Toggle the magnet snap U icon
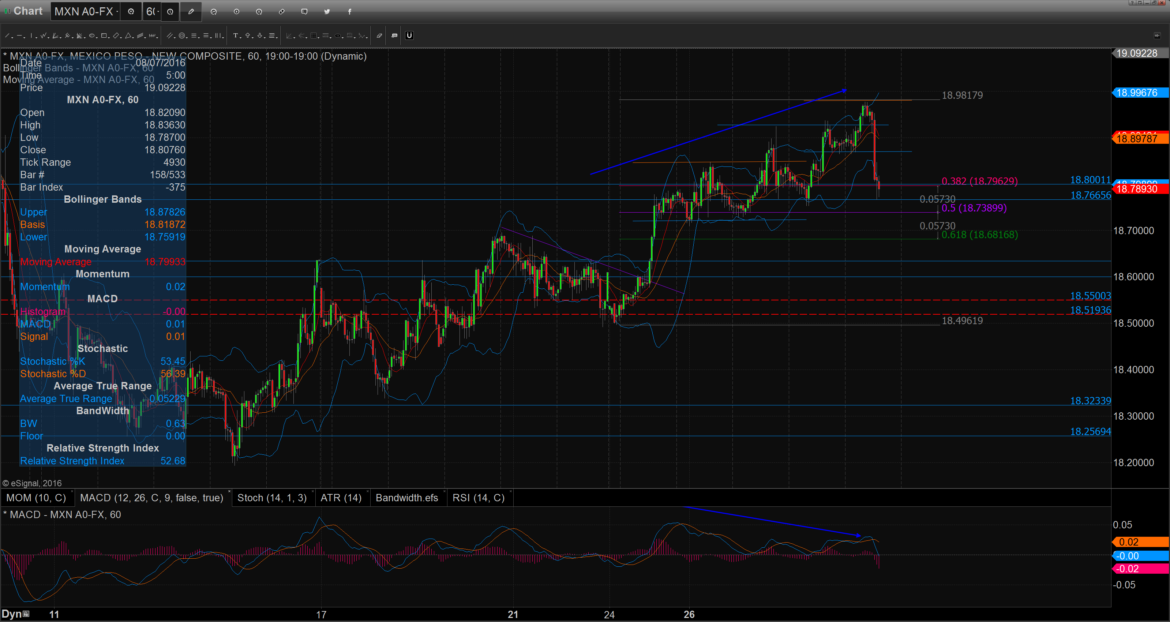 pyautogui.click(x=409, y=36)
